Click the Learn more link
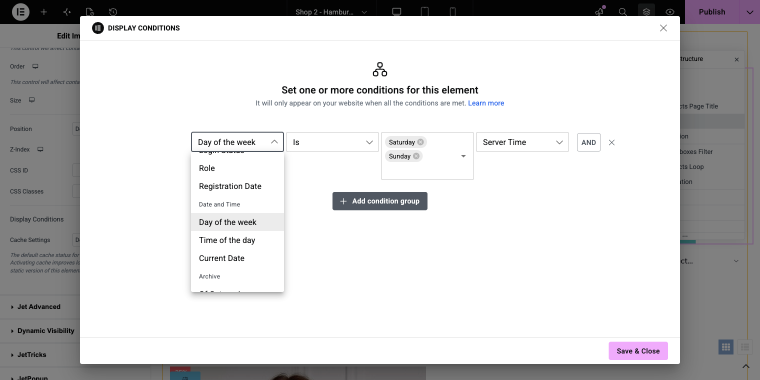The image size is (760, 380). pyautogui.click(x=486, y=103)
